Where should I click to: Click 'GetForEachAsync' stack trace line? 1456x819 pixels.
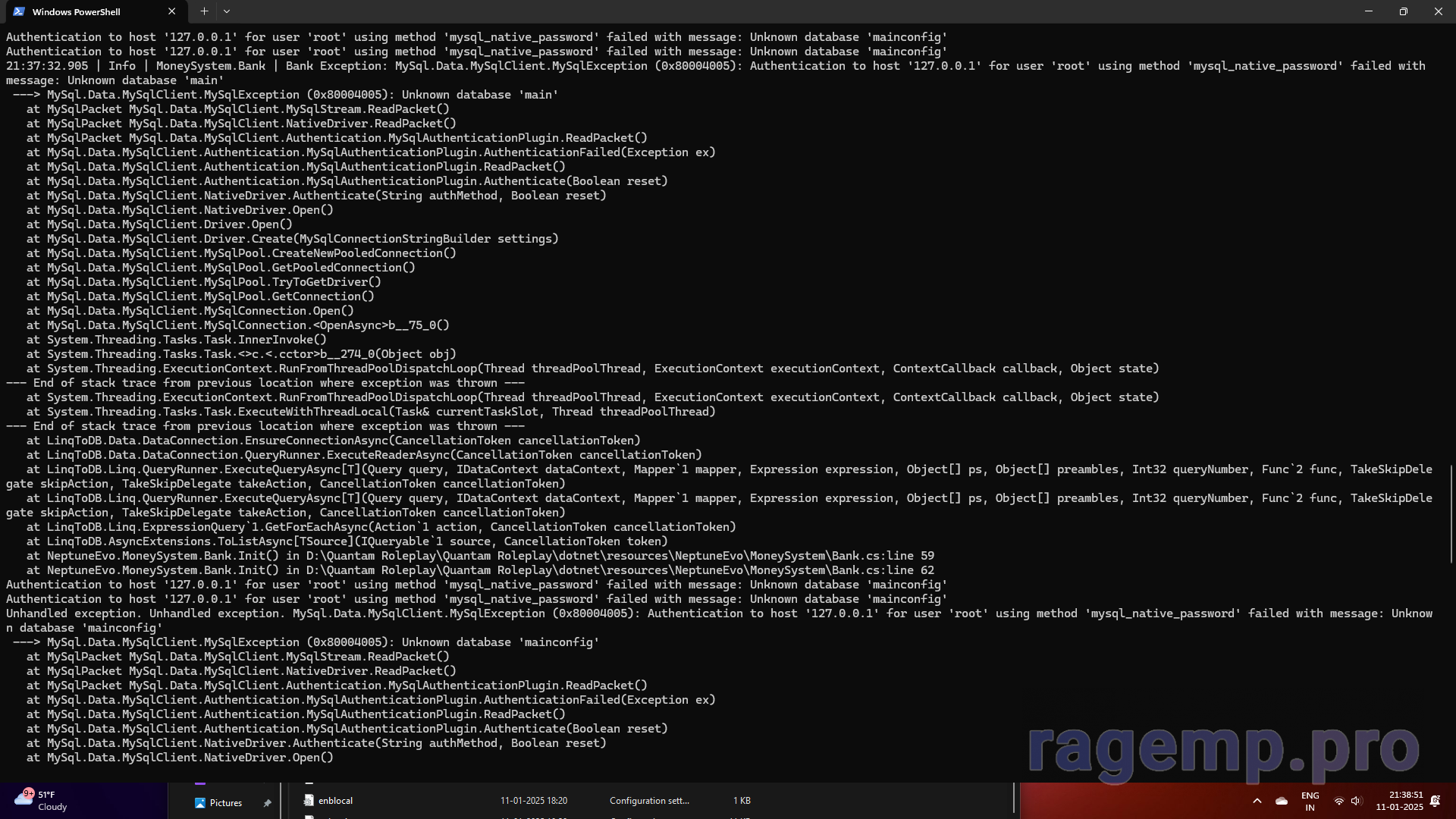[381, 527]
